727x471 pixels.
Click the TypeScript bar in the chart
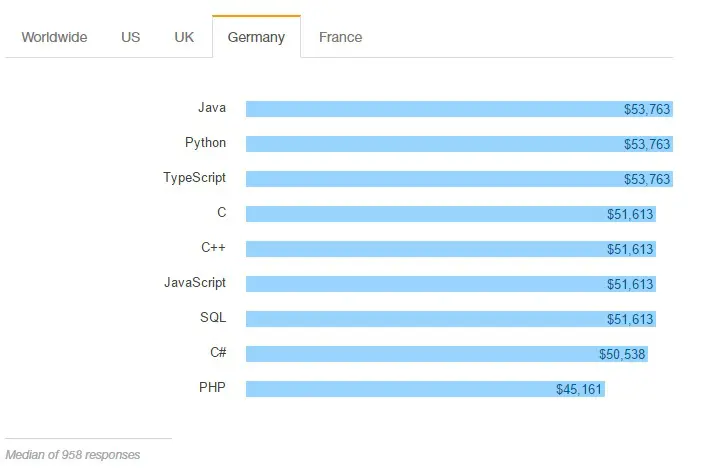[459, 179]
